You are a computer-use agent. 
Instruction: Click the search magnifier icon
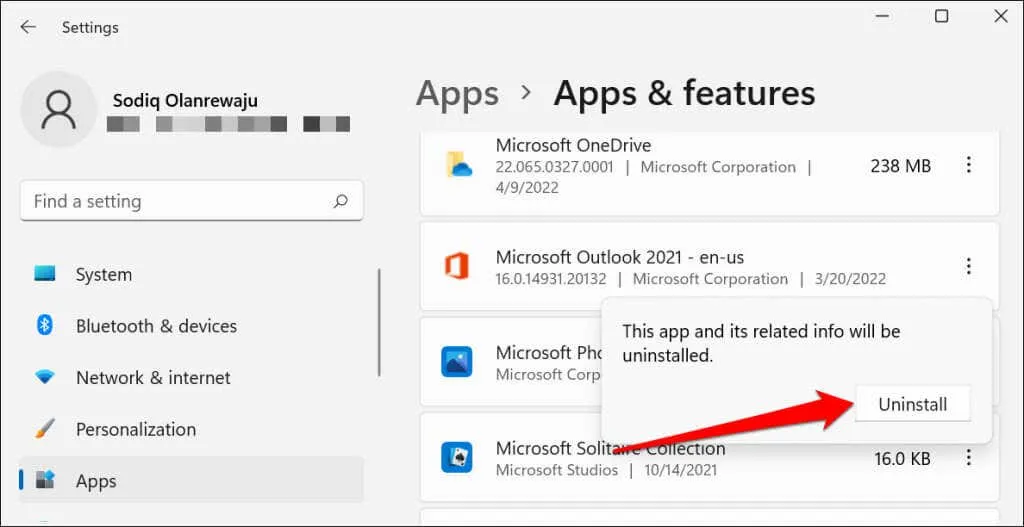click(x=341, y=201)
